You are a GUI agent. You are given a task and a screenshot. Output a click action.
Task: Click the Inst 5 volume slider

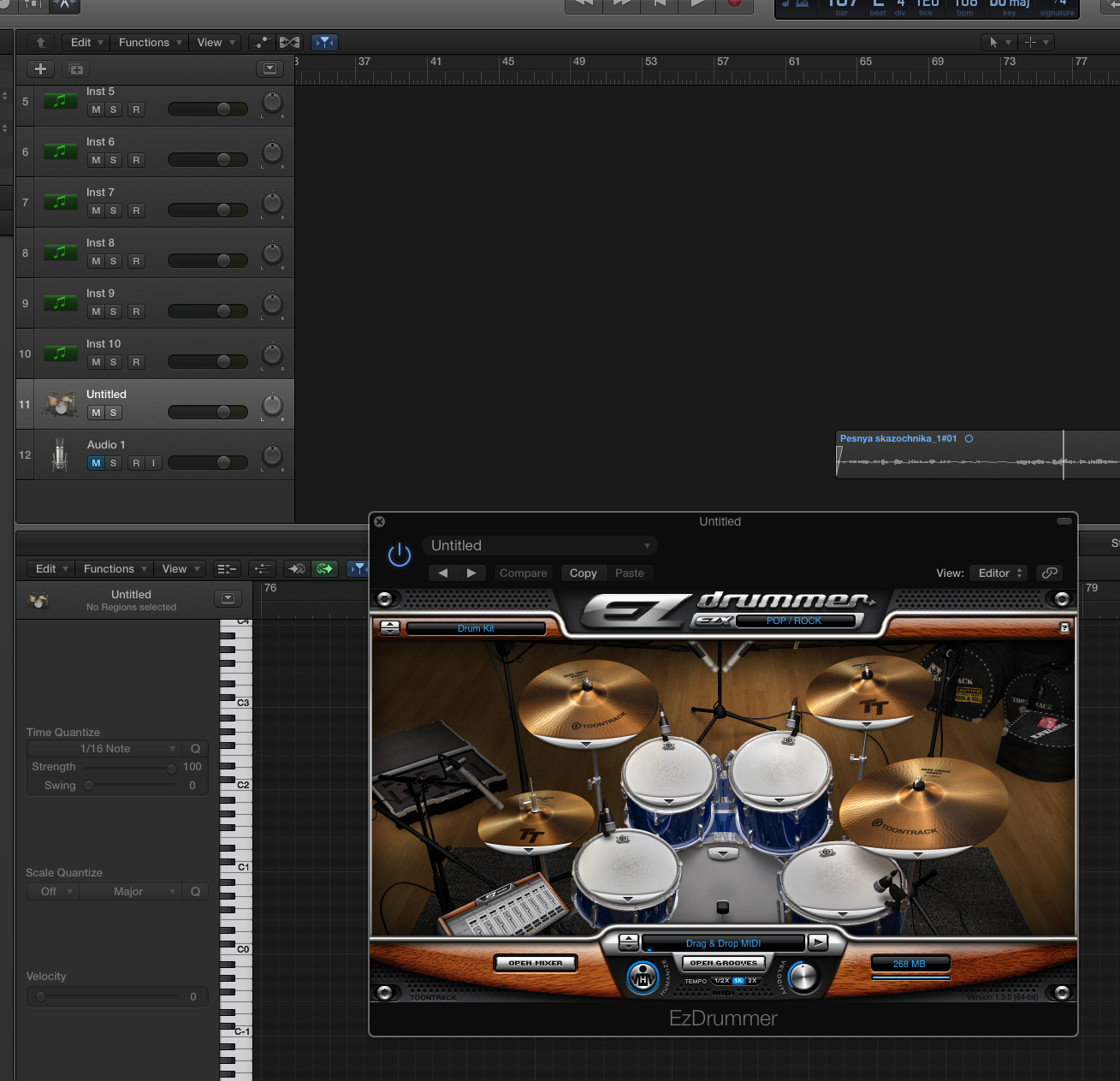coord(207,109)
